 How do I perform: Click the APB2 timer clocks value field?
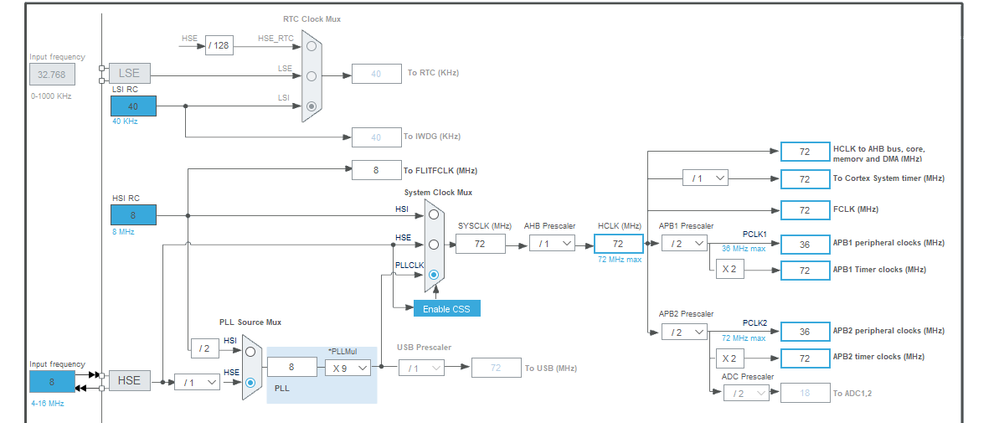(805, 358)
